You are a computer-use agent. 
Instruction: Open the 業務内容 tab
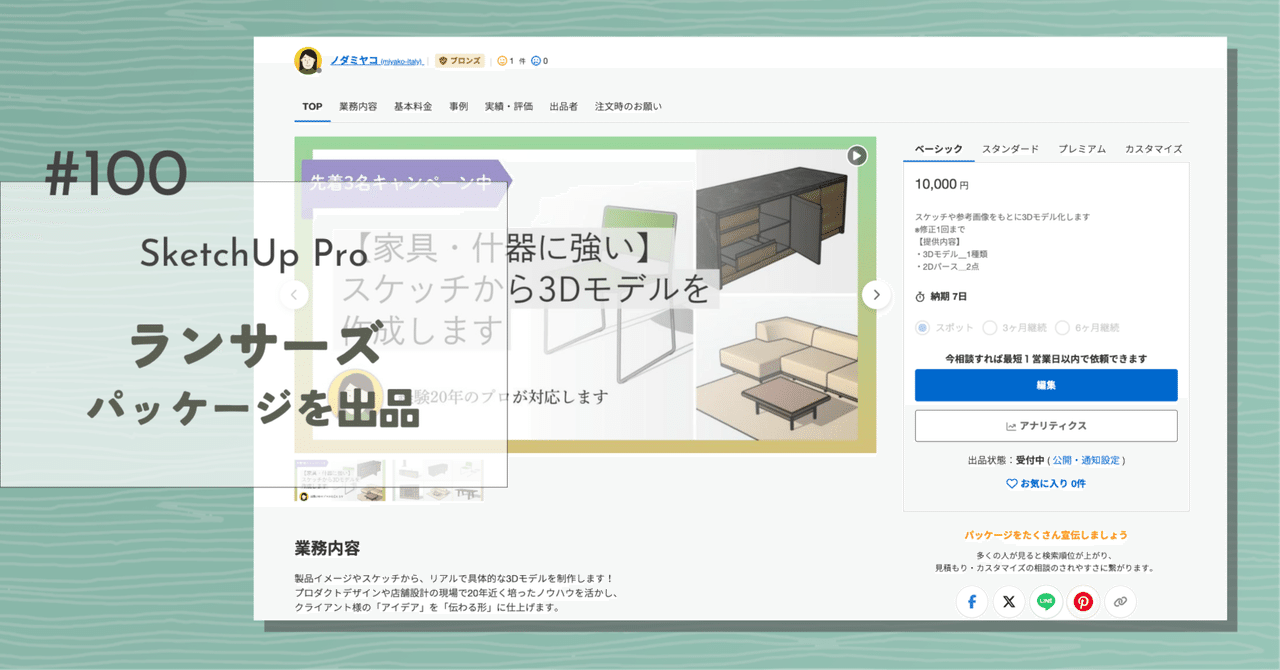point(360,106)
